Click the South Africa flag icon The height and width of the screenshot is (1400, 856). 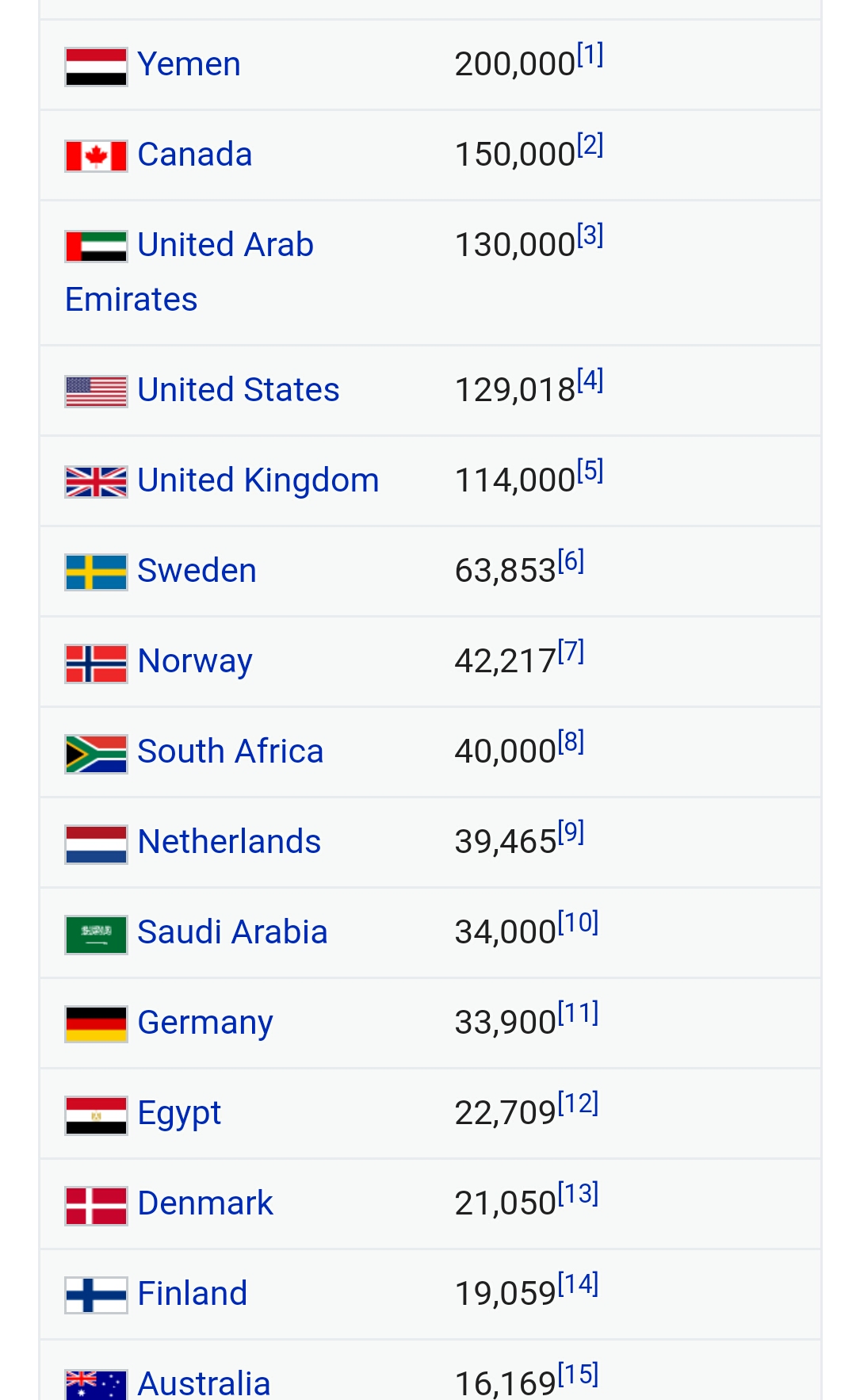click(96, 754)
